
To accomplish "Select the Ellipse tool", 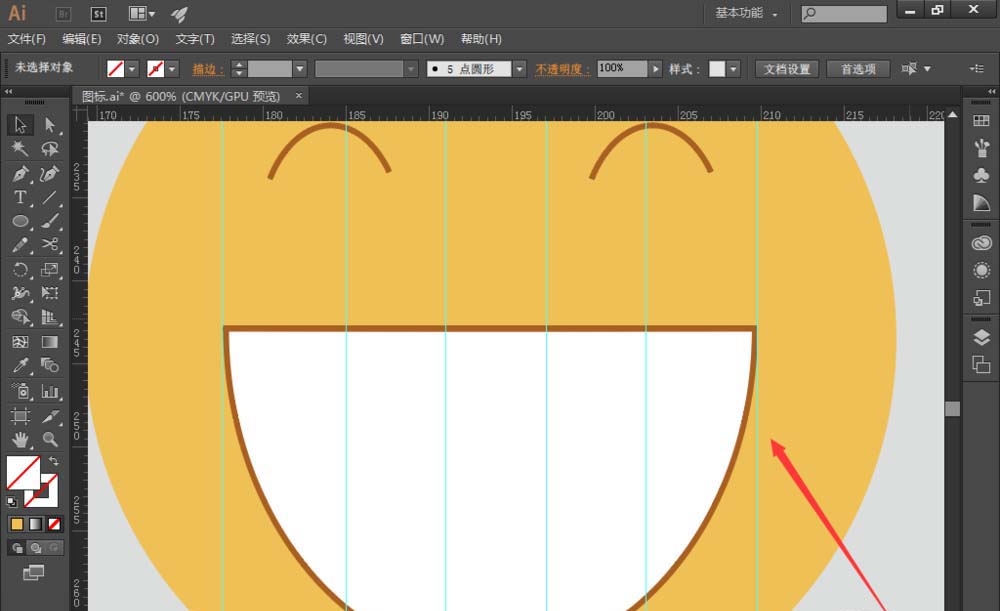I will [x=20, y=221].
